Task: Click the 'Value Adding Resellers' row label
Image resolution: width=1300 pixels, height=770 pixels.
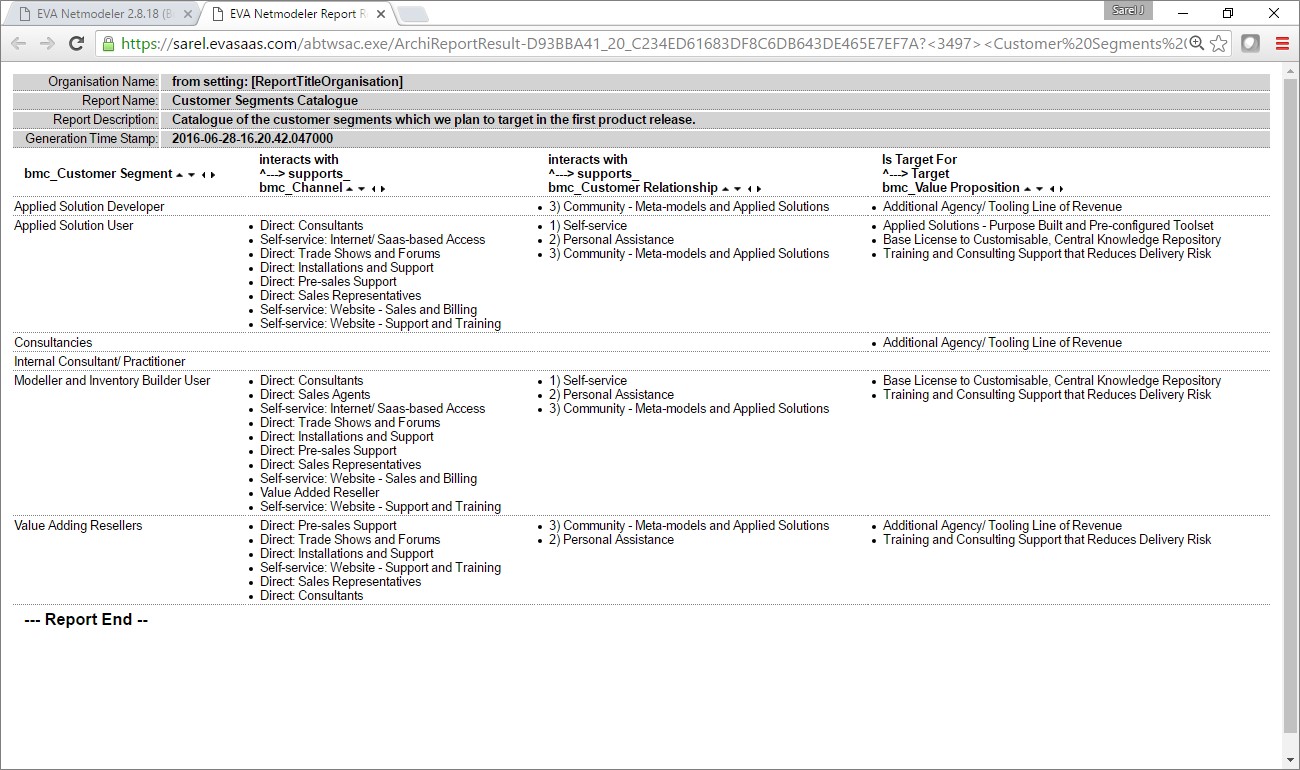Action: coord(78,526)
